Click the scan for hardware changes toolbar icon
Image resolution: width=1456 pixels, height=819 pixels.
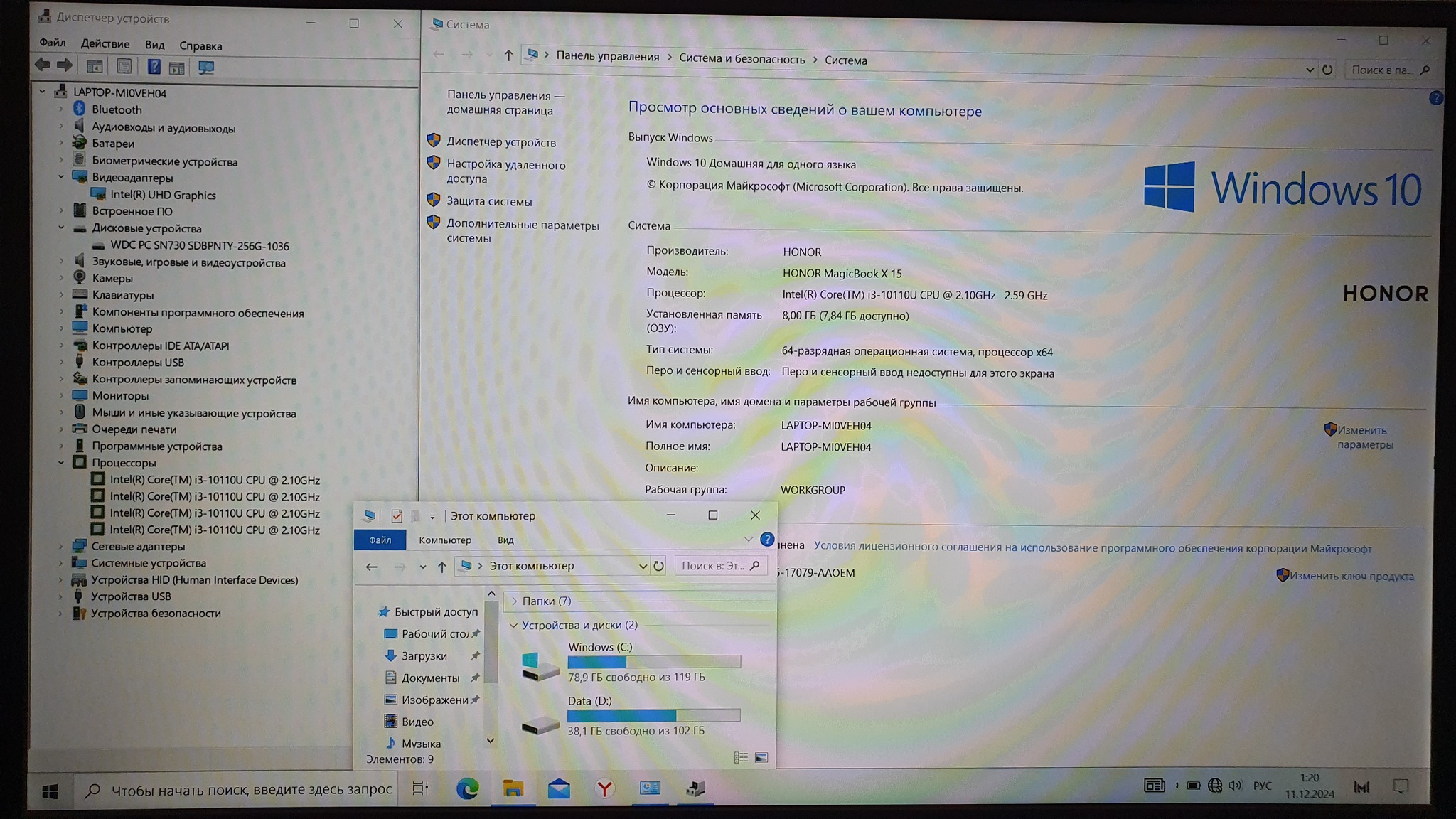(x=206, y=68)
